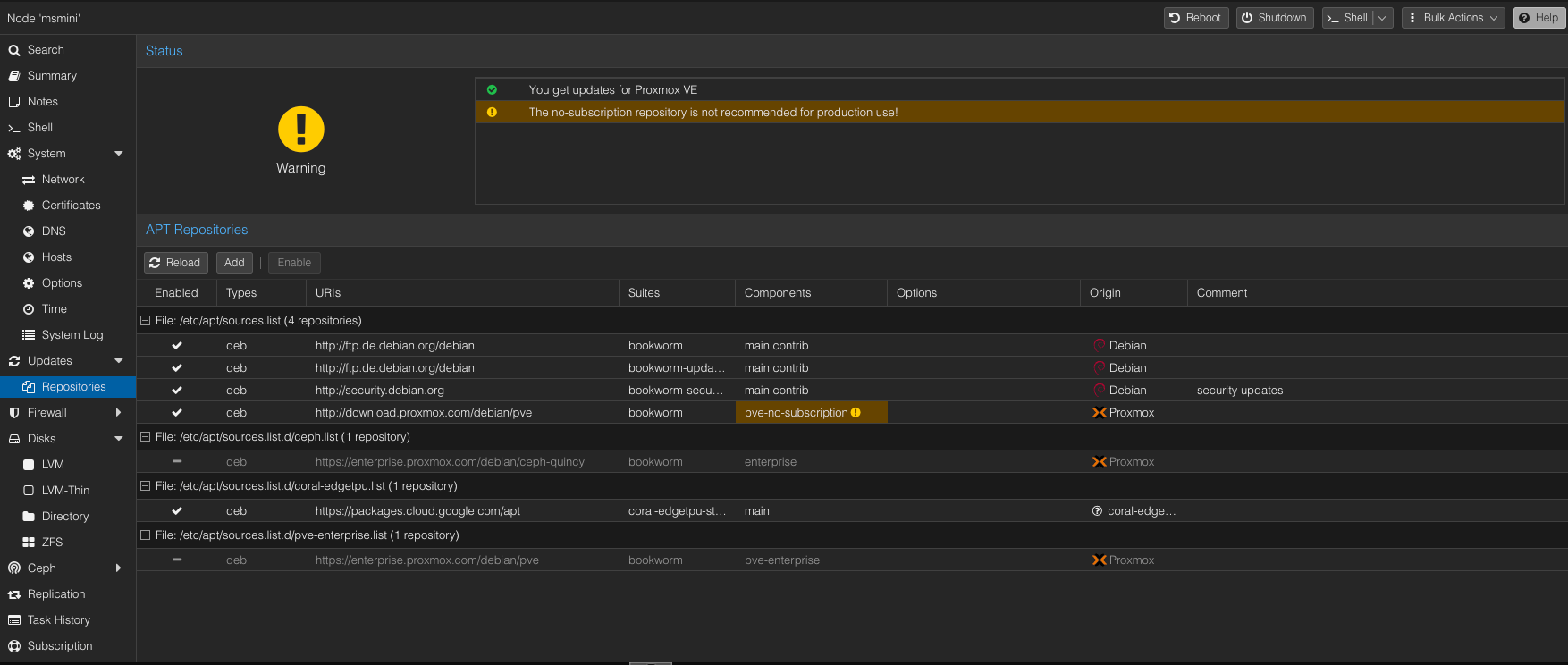Open the Bulk Actions dropdown
Screen dimensions: 1568x665
point(1453,18)
